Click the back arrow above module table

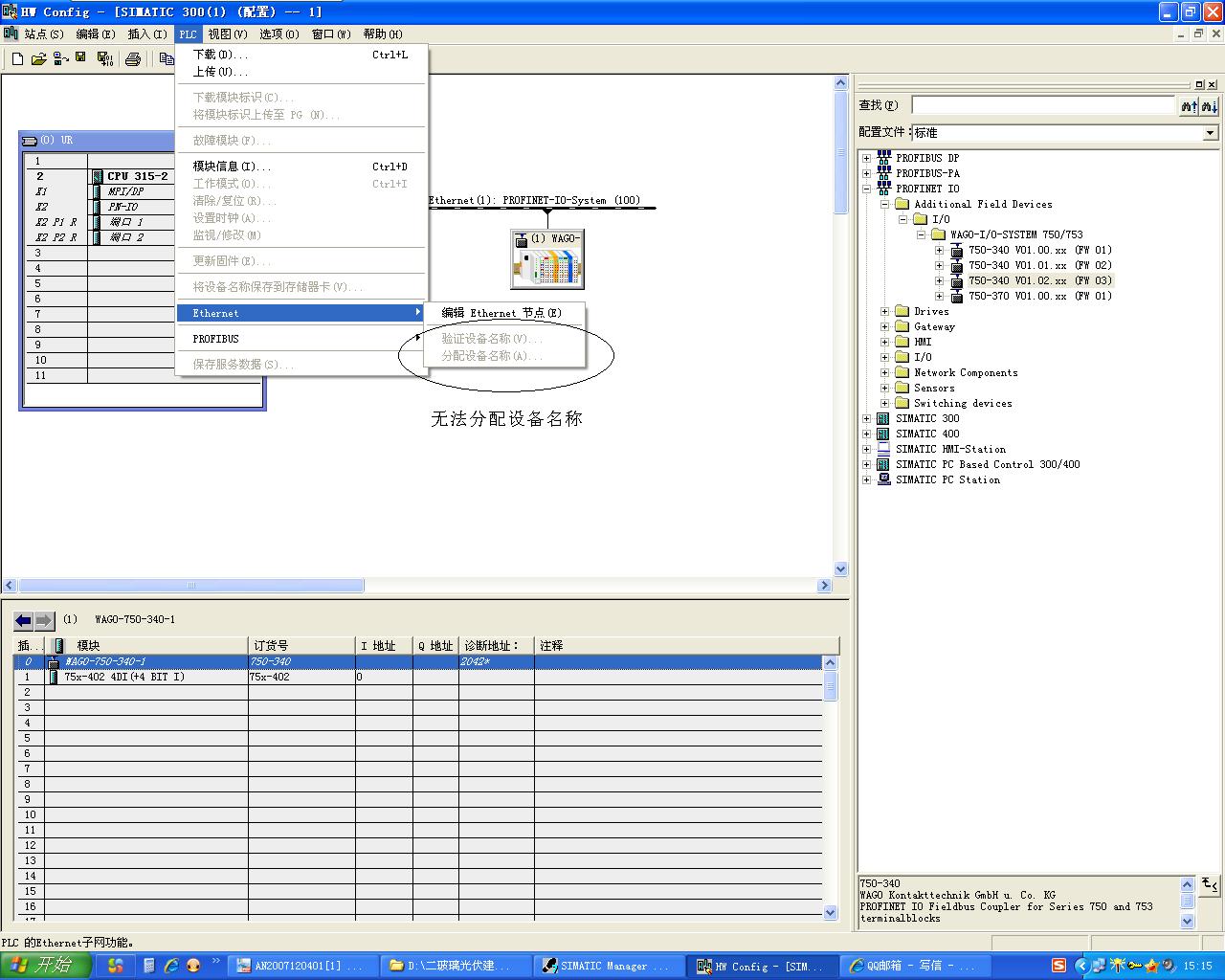24,620
